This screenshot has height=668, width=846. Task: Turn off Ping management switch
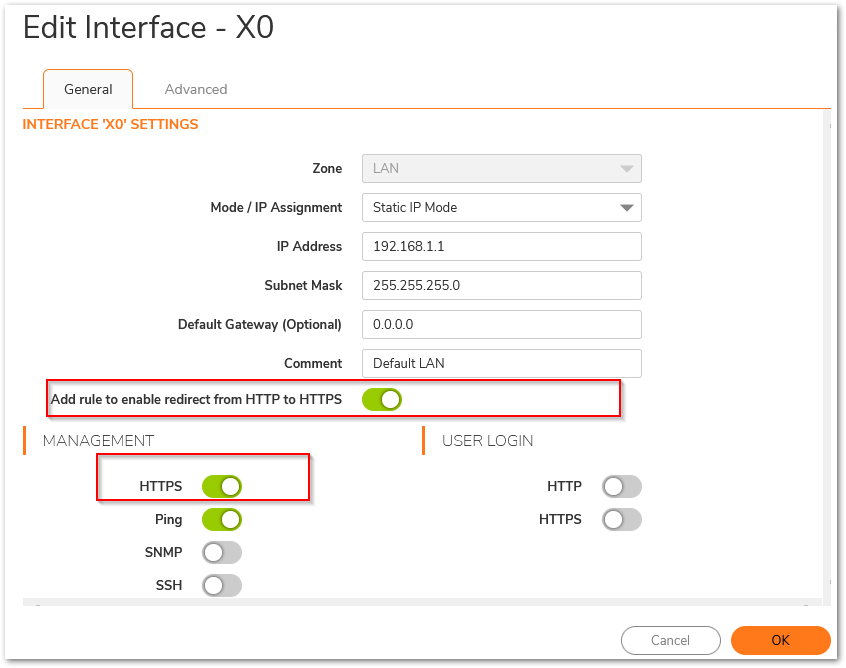(x=222, y=520)
